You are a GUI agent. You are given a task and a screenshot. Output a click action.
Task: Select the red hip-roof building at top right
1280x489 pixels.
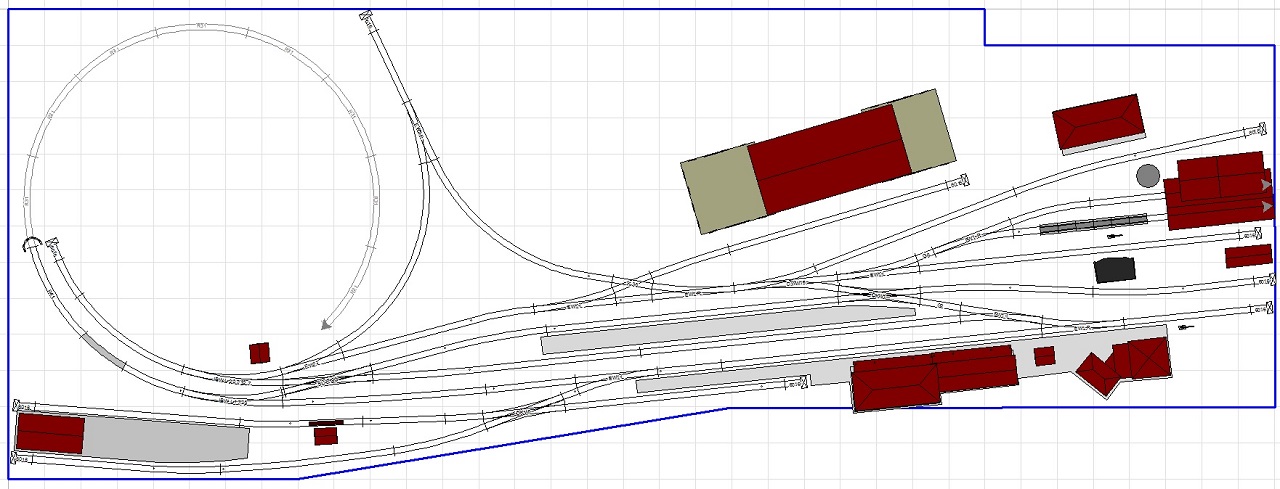pyautogui.click(x=1097, y=122)
